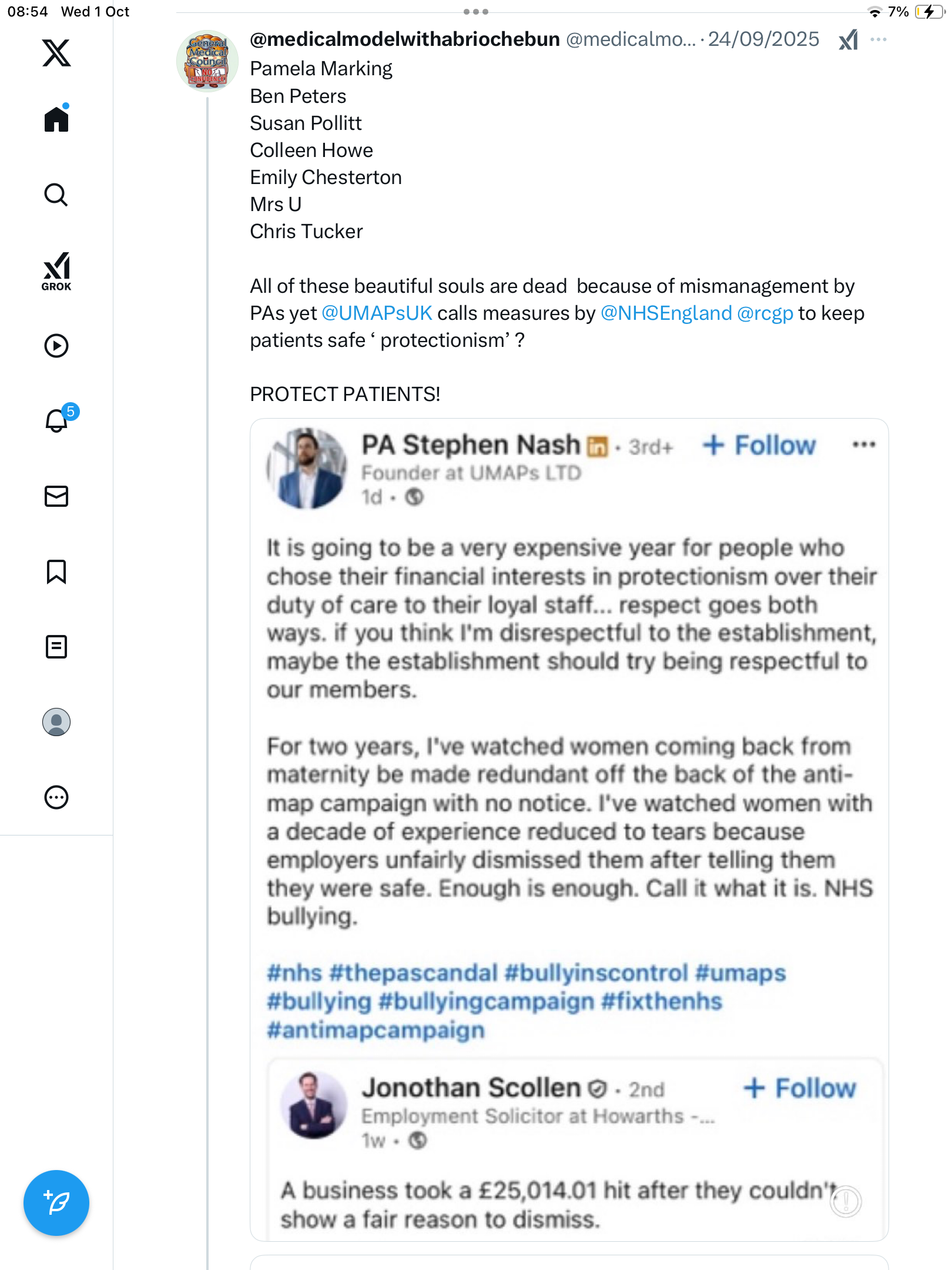Go to the Home timeline icon
The image size is (952, 1270).
(56, 119)
